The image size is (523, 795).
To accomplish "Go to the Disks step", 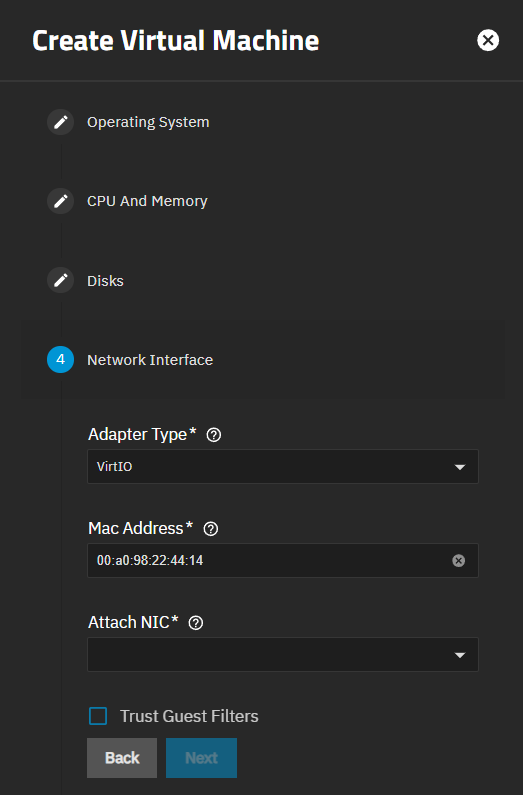I will (105, 280).
